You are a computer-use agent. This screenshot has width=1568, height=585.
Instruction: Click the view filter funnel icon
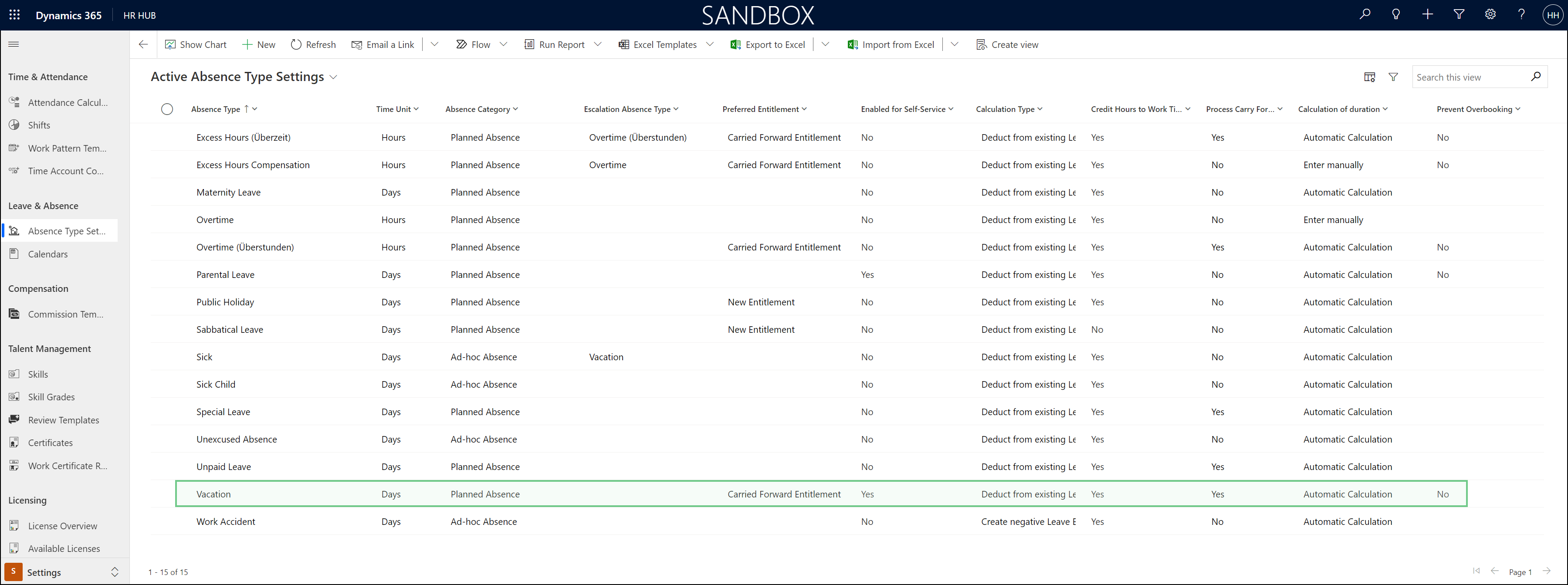coord(1393,77)
